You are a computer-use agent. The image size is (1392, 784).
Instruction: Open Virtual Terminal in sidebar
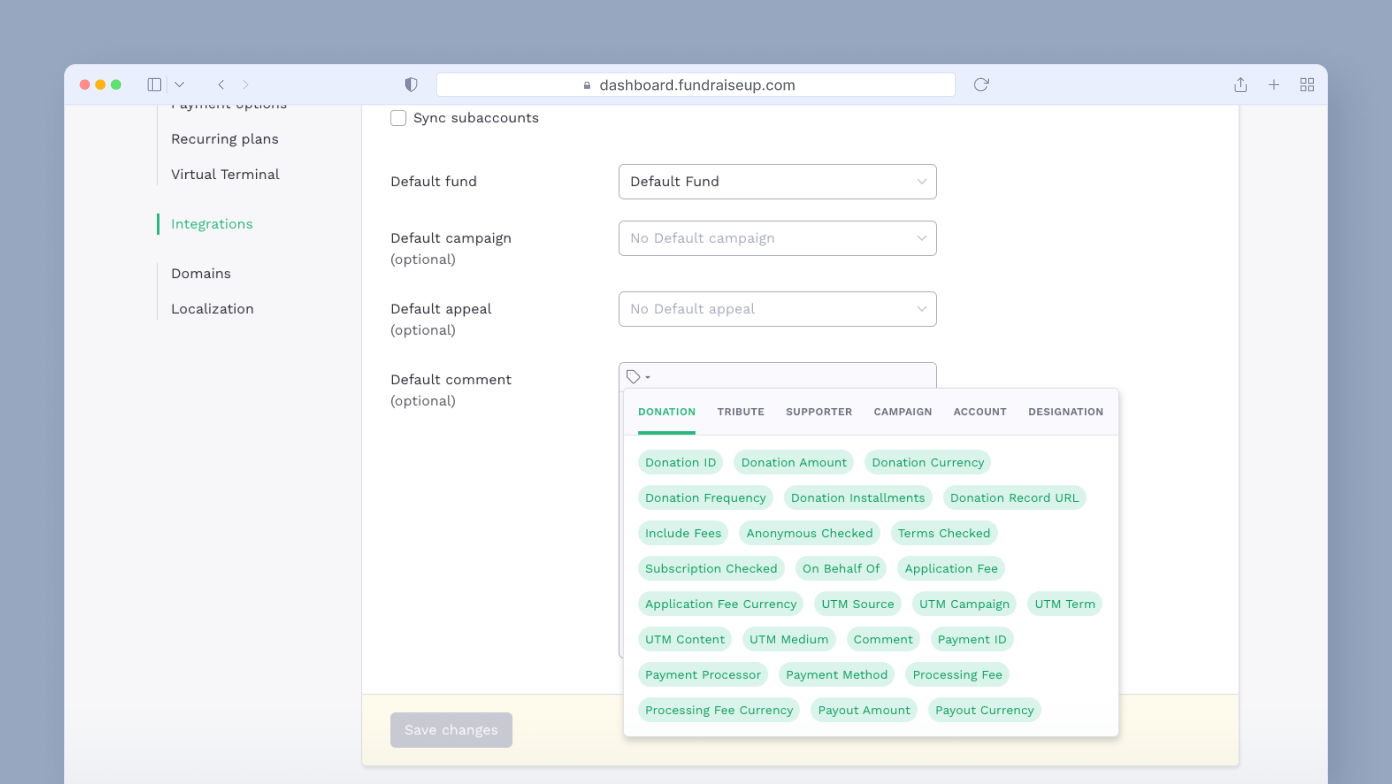225,174
